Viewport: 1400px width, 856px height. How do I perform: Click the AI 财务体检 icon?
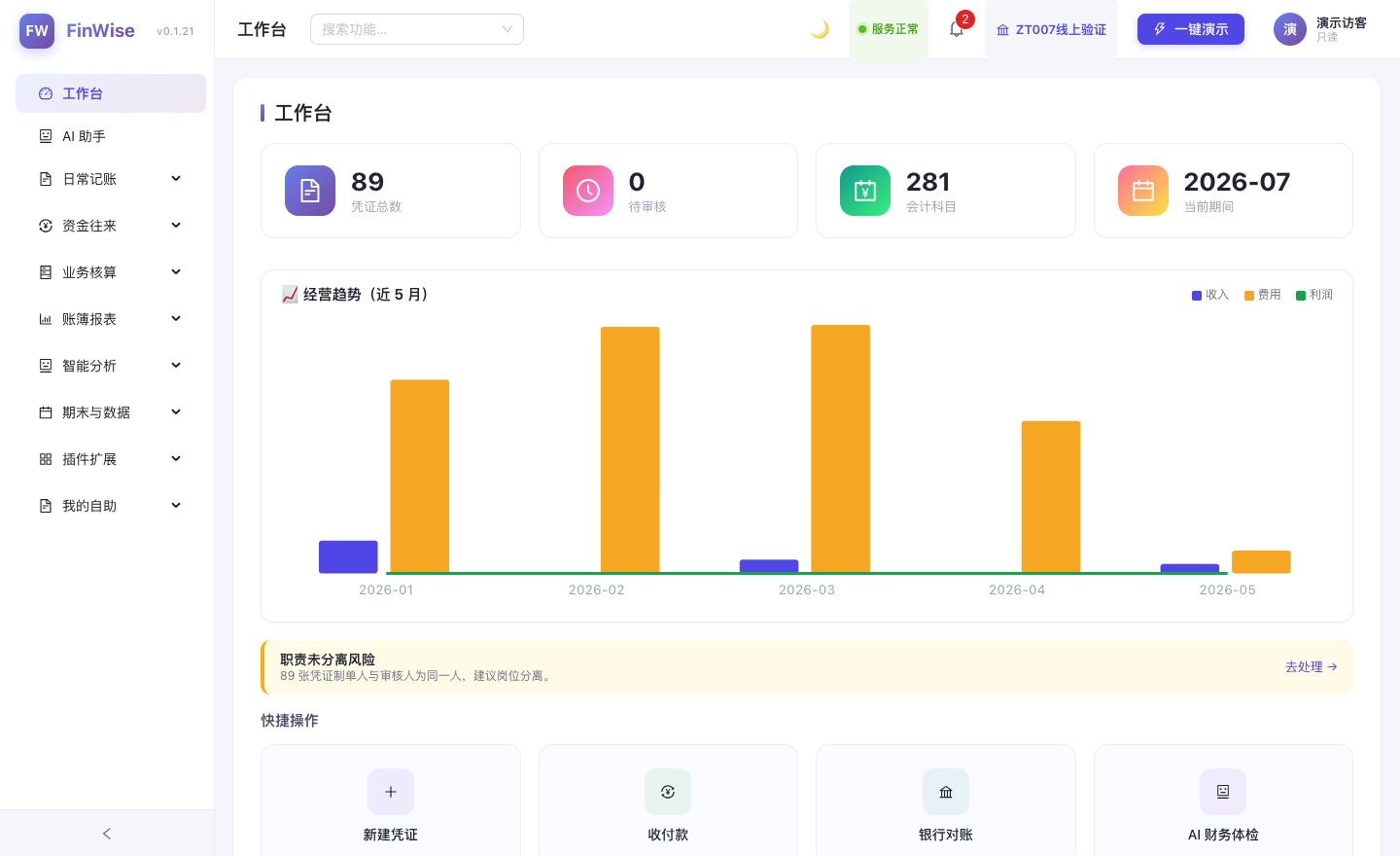coord(1223,792)
